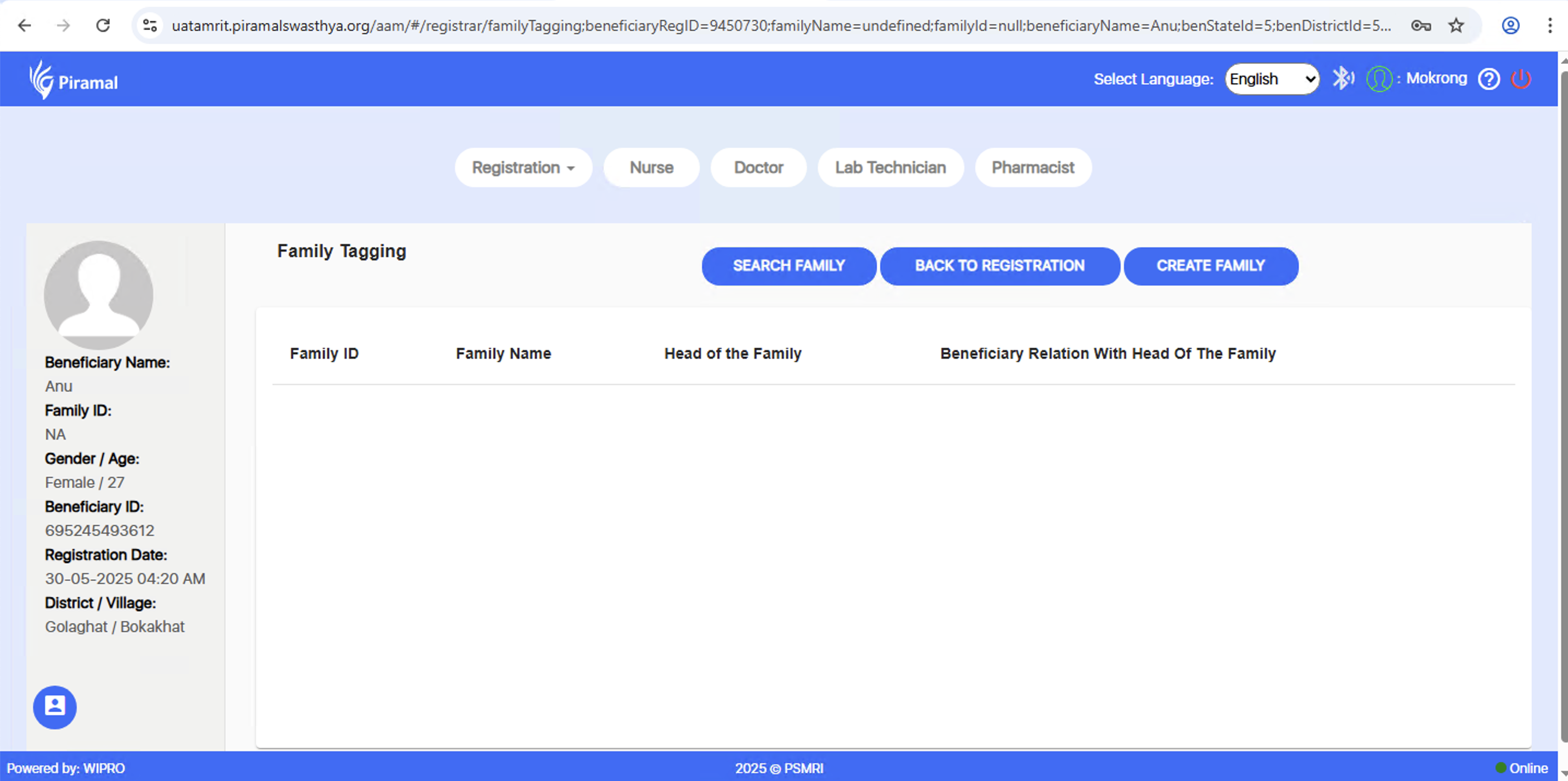
Task: Click Golaghat / Bokakhat district text
Action: coord(114,626)
